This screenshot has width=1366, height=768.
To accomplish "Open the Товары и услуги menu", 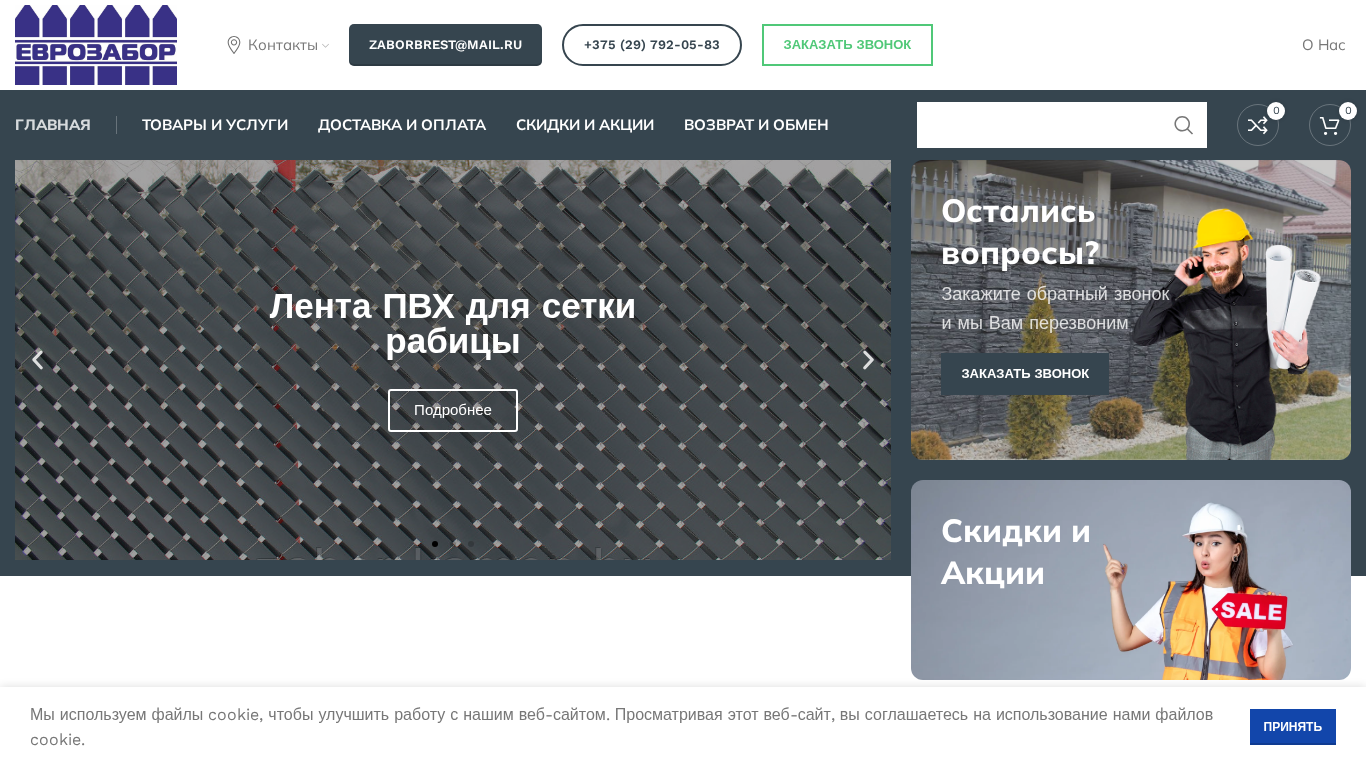I will tap(215, 125).
